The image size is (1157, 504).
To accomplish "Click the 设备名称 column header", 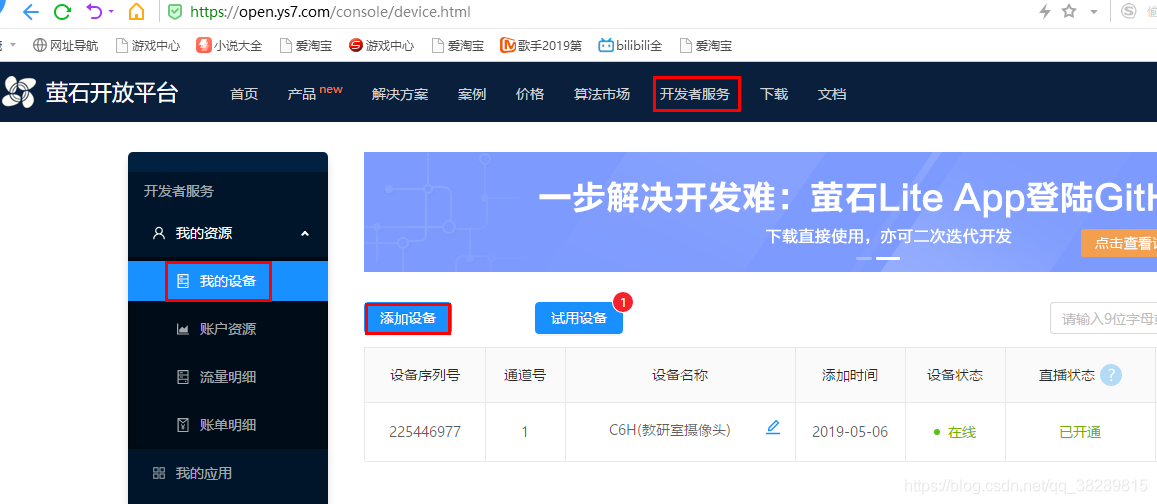I will (680, 375).
